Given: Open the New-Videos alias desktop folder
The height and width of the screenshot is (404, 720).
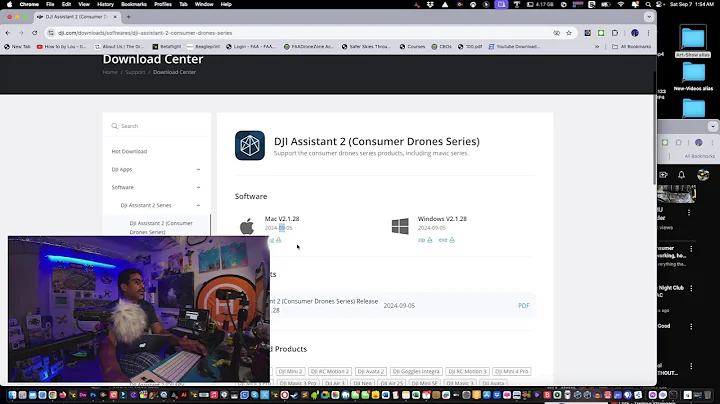Looking at the screenshot, I should pyautogui.click(x=693, y=77).
